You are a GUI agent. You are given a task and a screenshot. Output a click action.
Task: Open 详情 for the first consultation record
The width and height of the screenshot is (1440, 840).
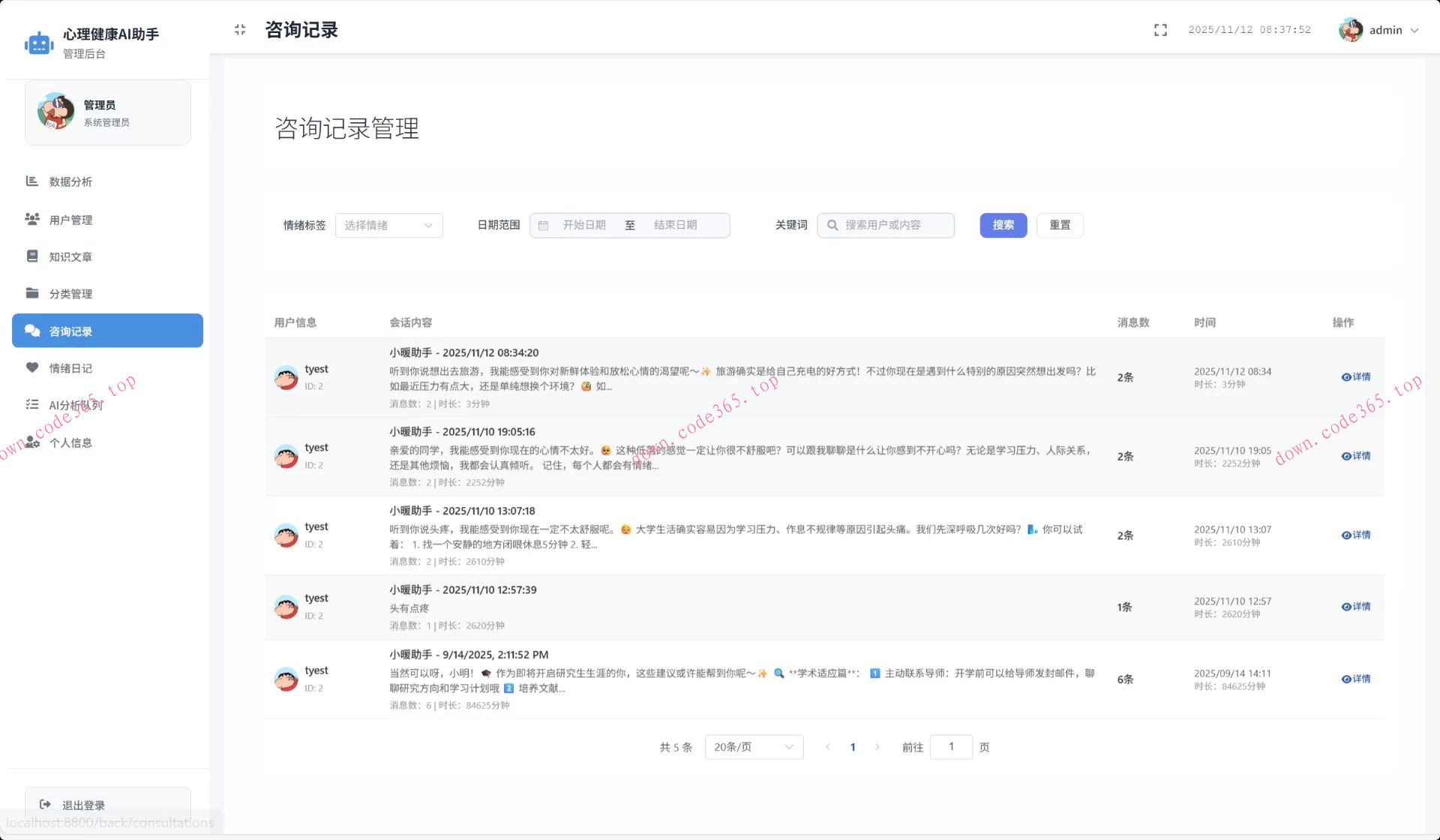[1355, 377]
